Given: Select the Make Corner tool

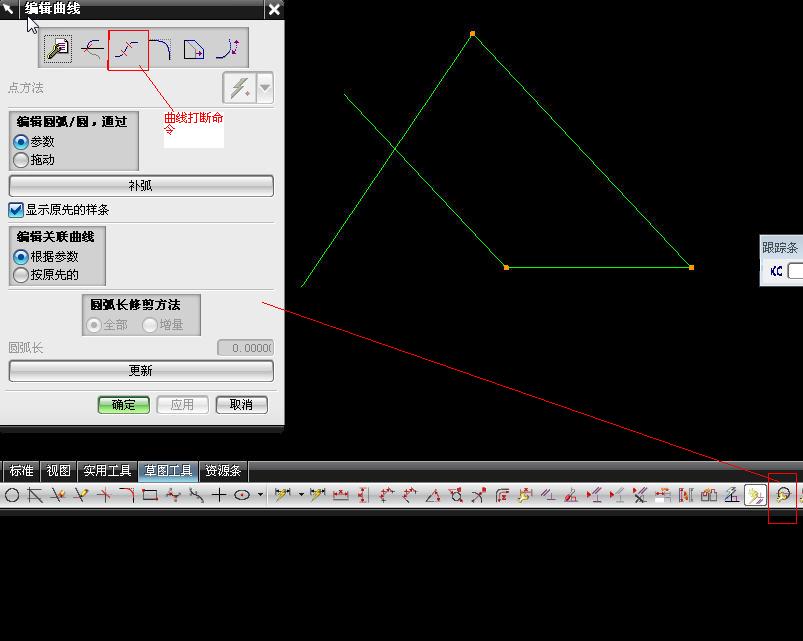Looking at the screenshot, I should 104,495.
